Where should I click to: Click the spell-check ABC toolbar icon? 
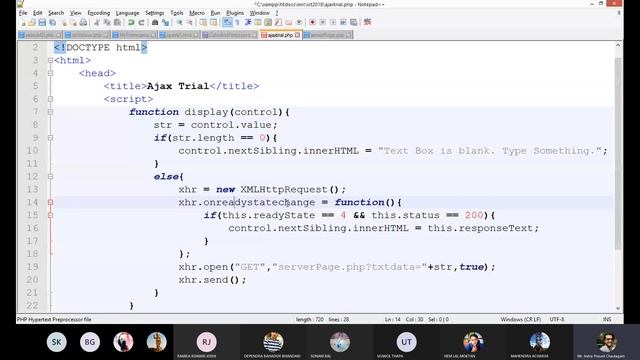[x=367, y=22]
